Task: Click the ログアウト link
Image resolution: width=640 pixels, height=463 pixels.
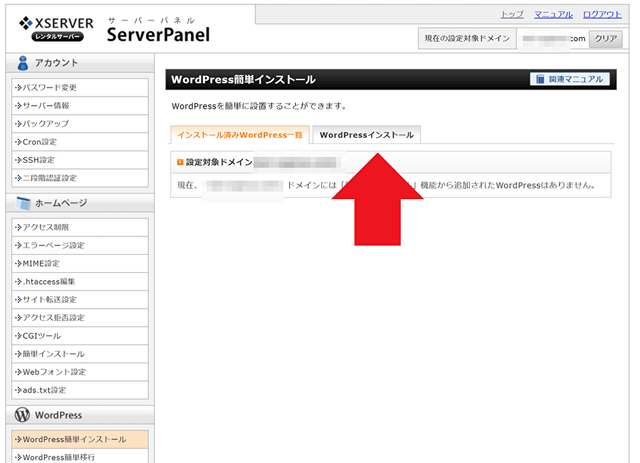Action: tap(602, 15)
